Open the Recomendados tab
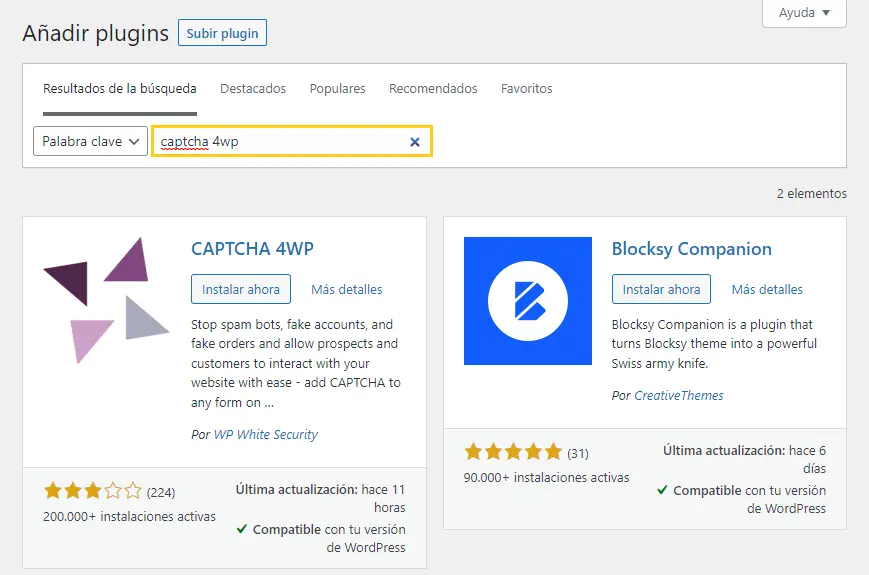This screenshot has width=869, height=575. click(x=433, y=89)
